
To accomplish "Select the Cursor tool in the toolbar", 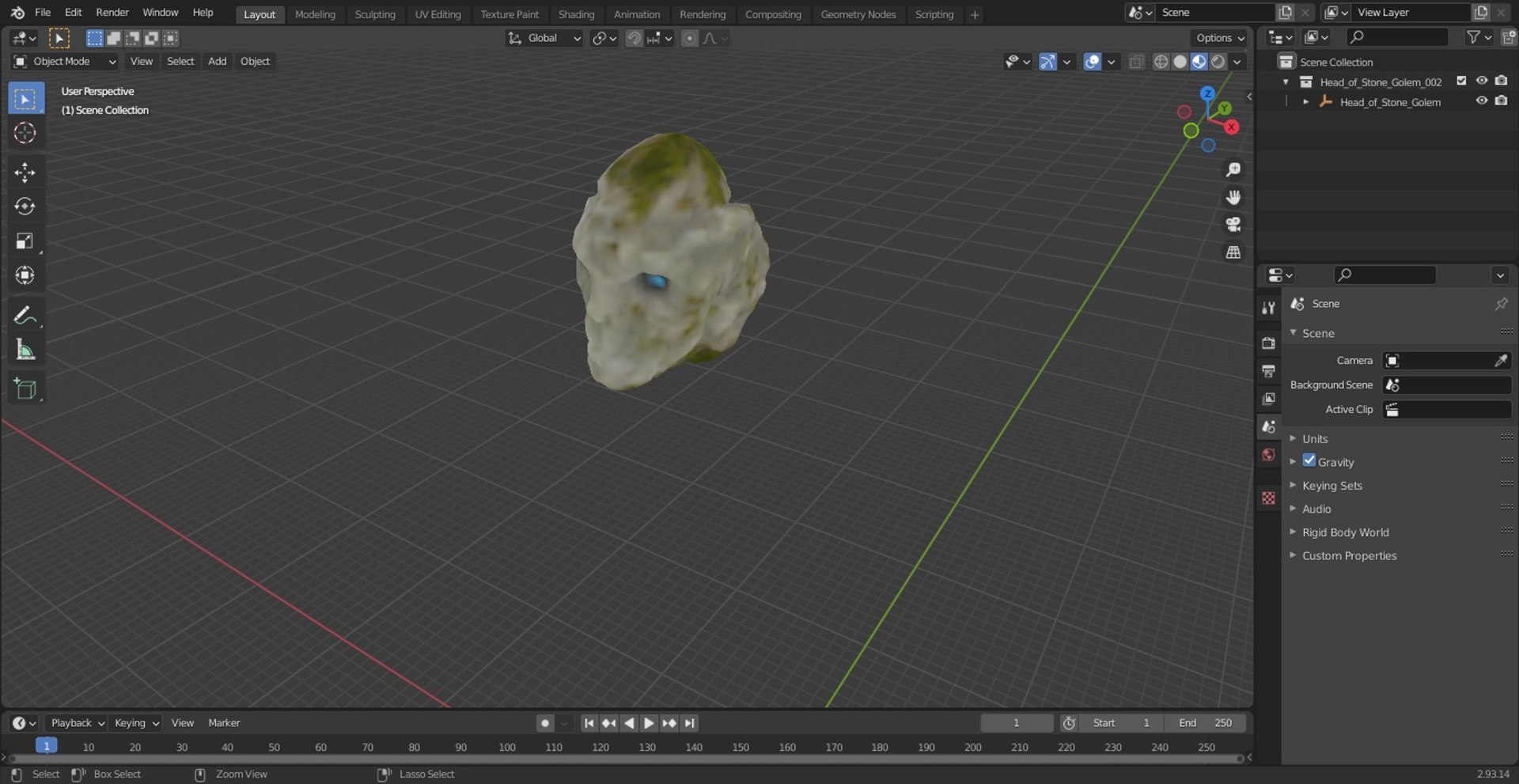I will 25,133.
